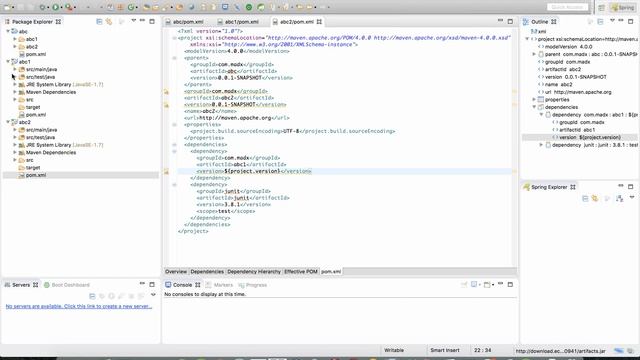Image resolution: width=640 pixels, height=360 pixels.
Task: Open the Outline view menu arrow
Action: [612, 21]
